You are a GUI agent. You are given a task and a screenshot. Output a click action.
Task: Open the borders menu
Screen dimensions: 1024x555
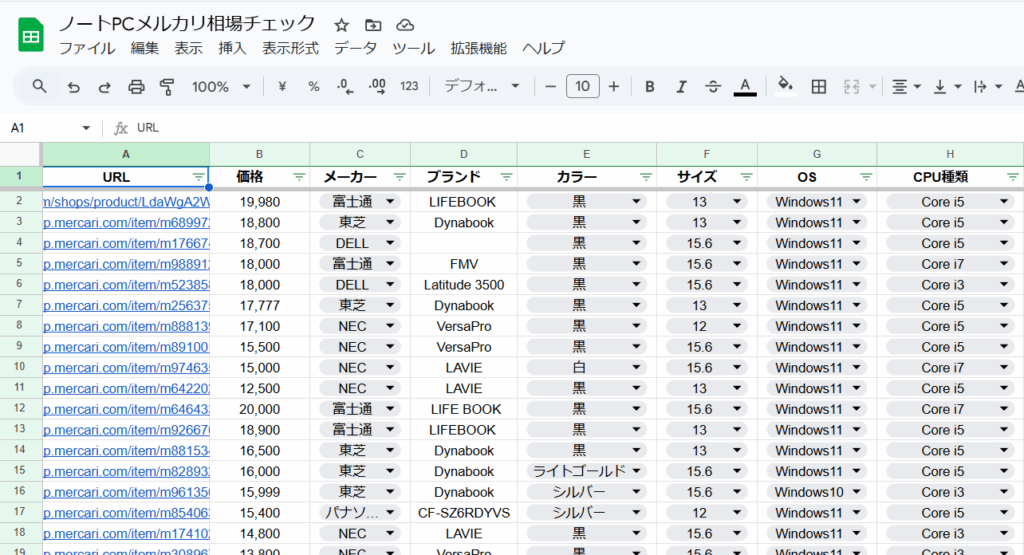[818, 86]
